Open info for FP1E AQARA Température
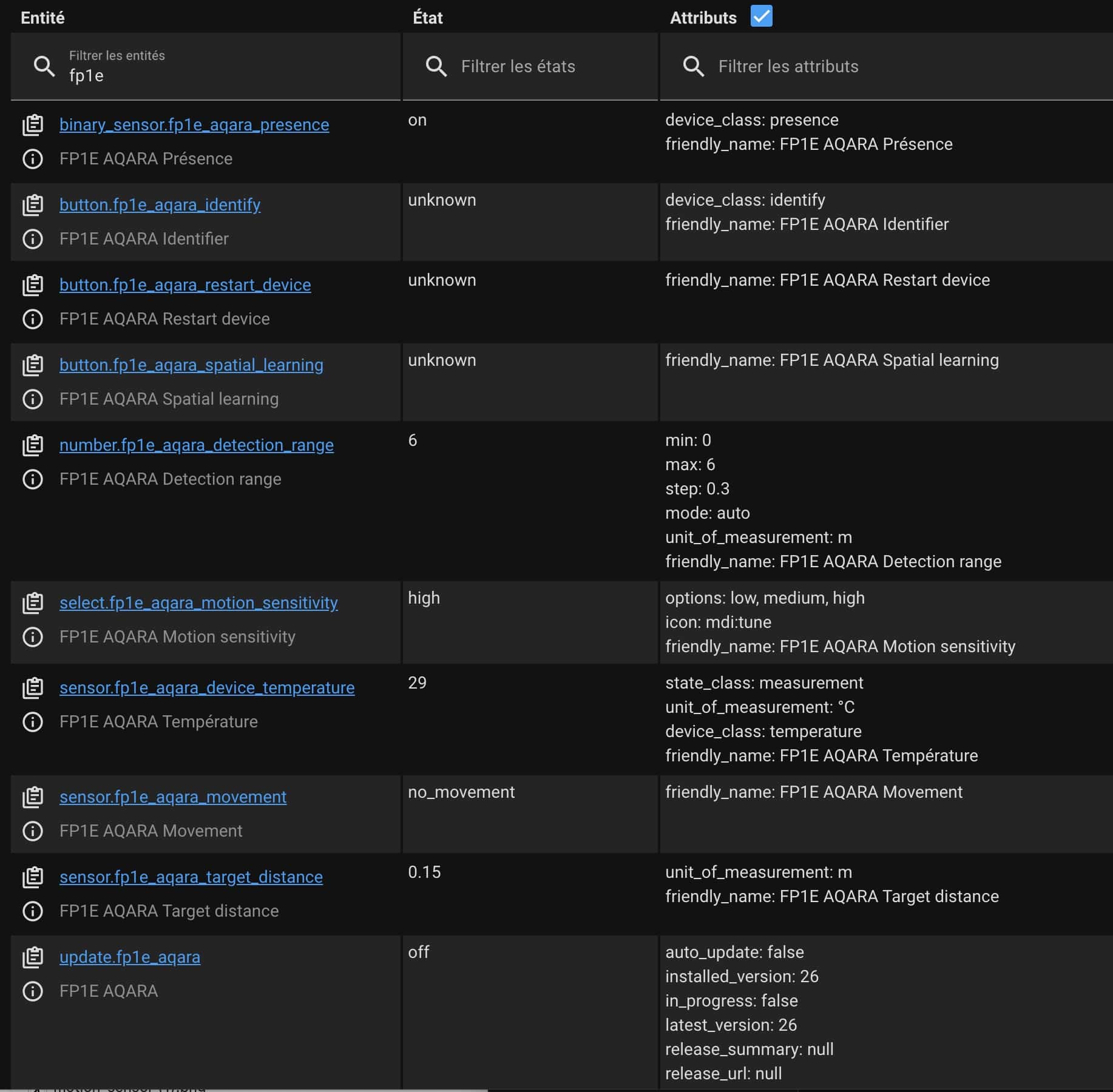The height and width of the screenshot is (1092, 1113). click(33, 722)
